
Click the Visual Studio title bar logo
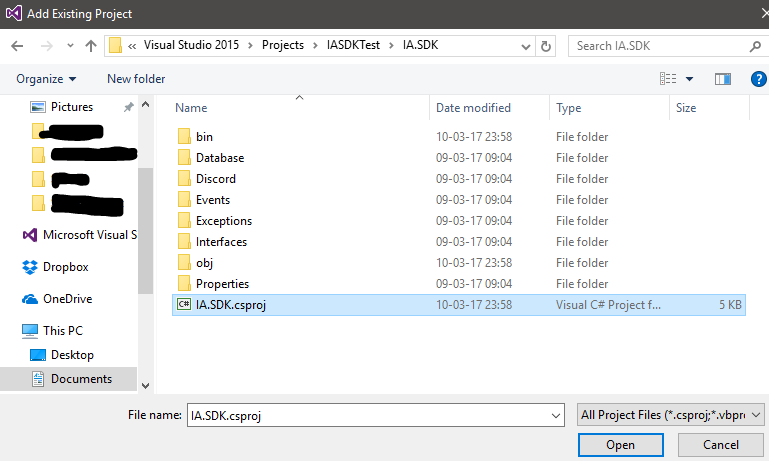coord(13,13)
